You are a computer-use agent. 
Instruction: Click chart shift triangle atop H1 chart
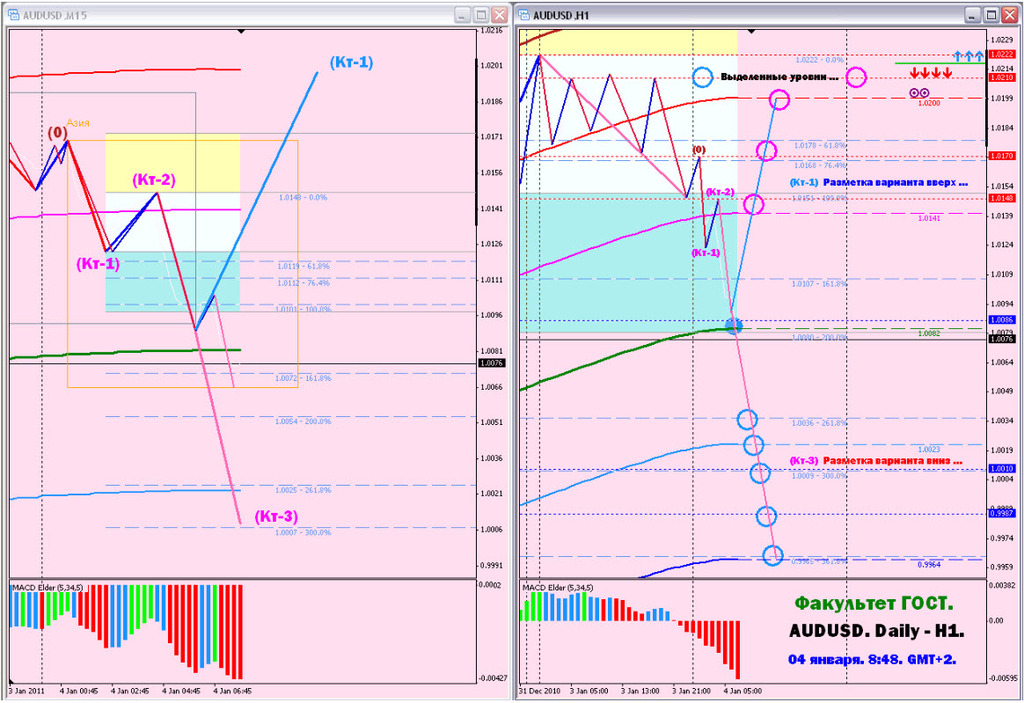click(x=751, y=31)
